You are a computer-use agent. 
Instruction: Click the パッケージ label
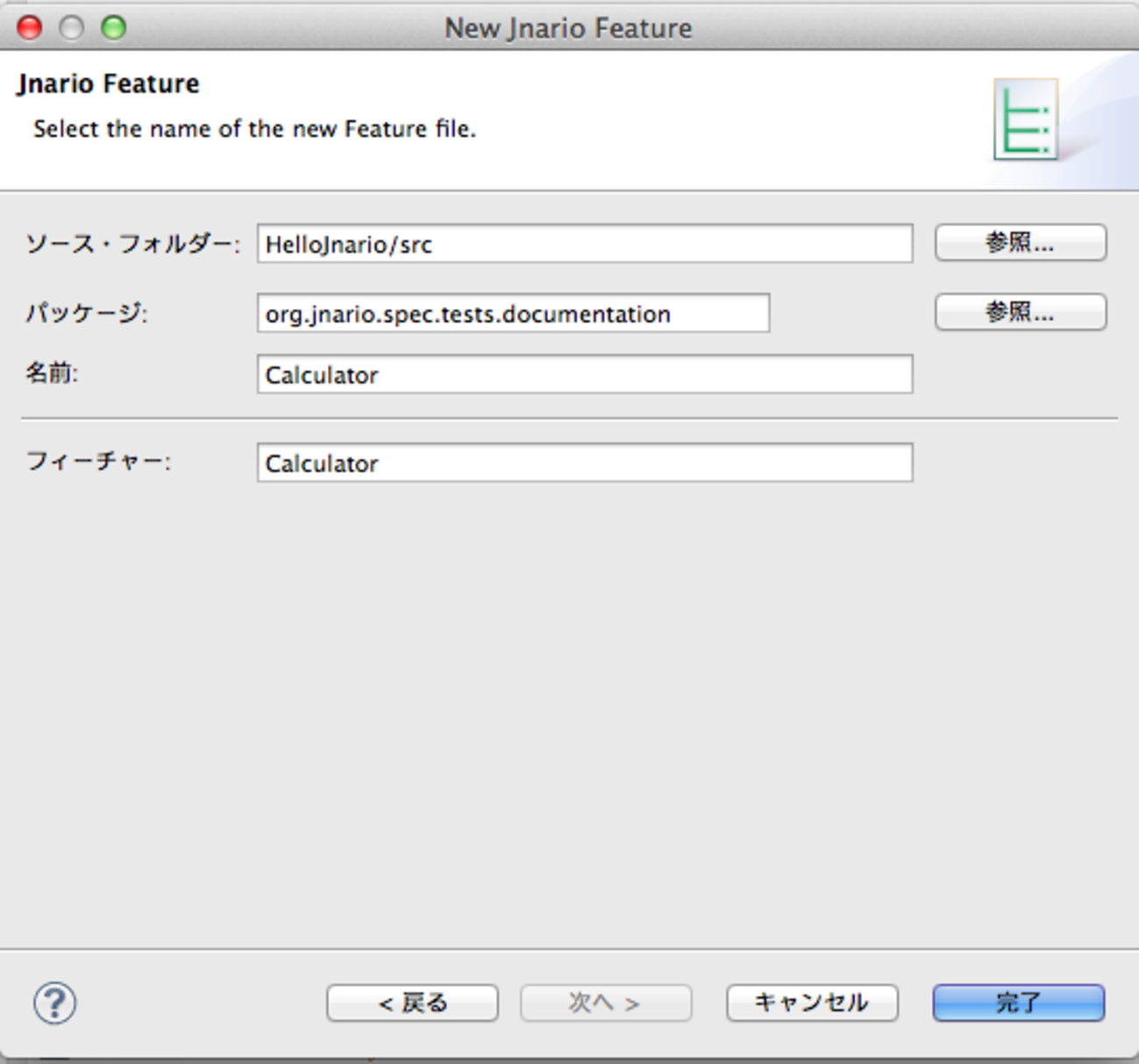tap(86, 313)
